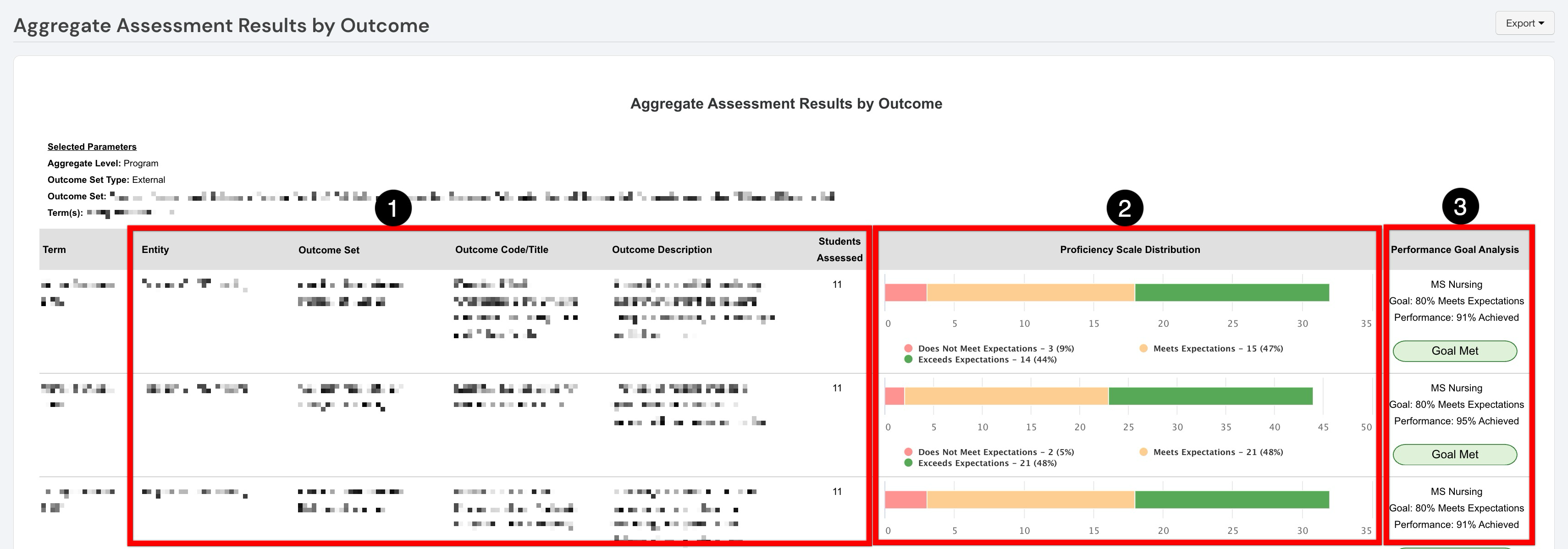Screen dimensions: 1568x549
Task: Click the Outcome Set column header
Action: tap(329, 250)
